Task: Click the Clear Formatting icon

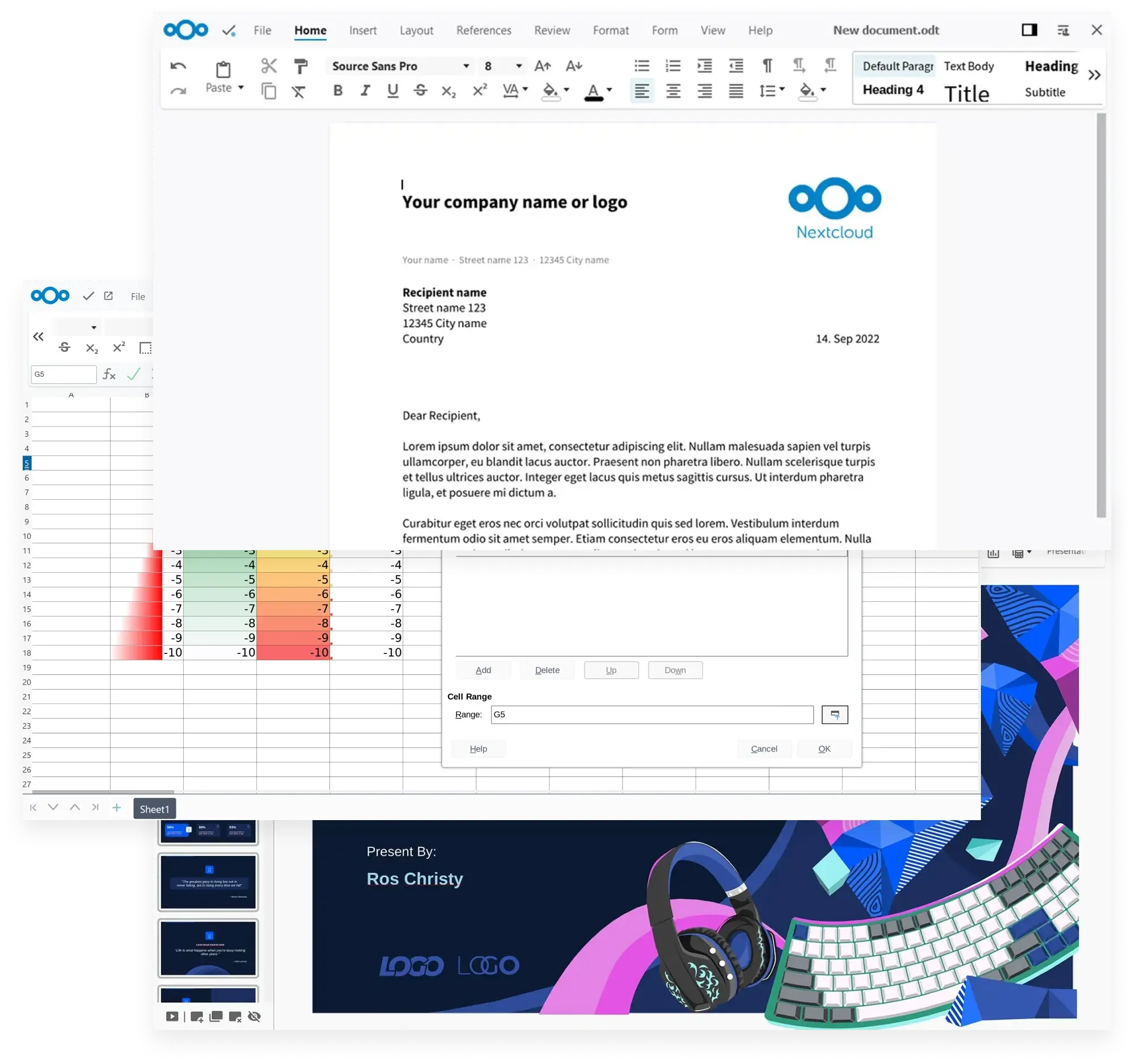Action: tap(298, 91)
